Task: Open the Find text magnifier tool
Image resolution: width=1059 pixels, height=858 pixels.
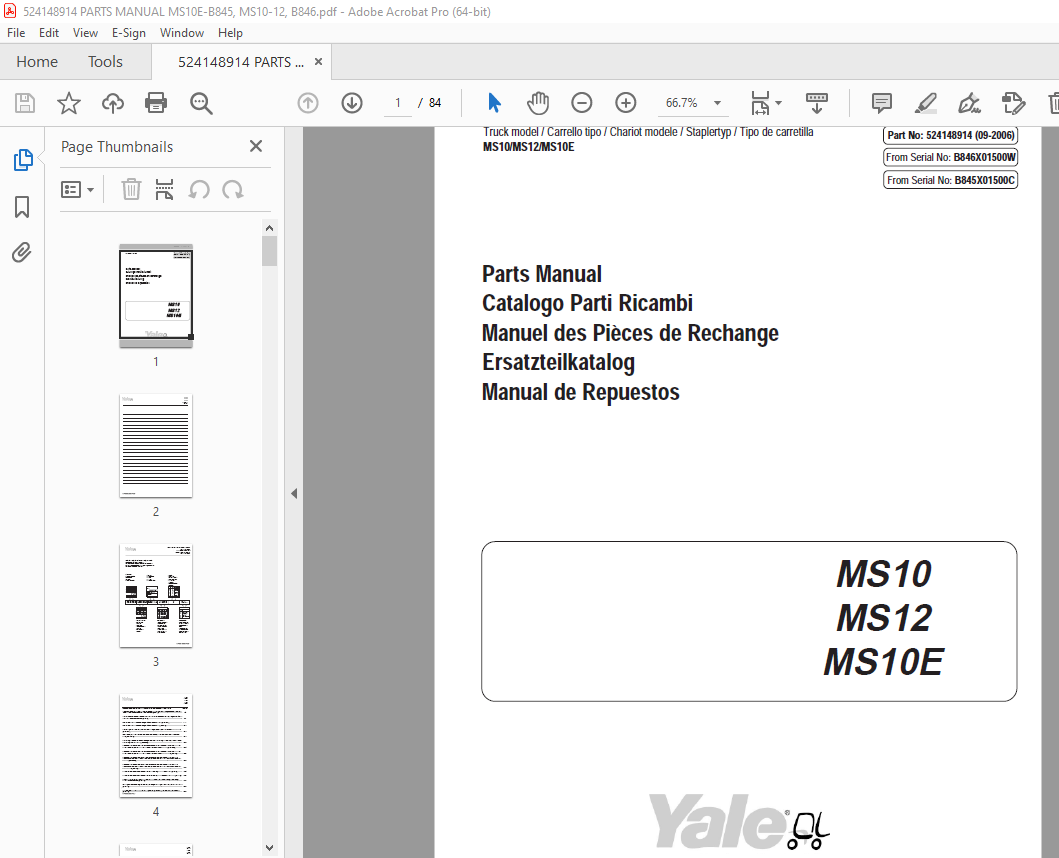Action: 201,103
